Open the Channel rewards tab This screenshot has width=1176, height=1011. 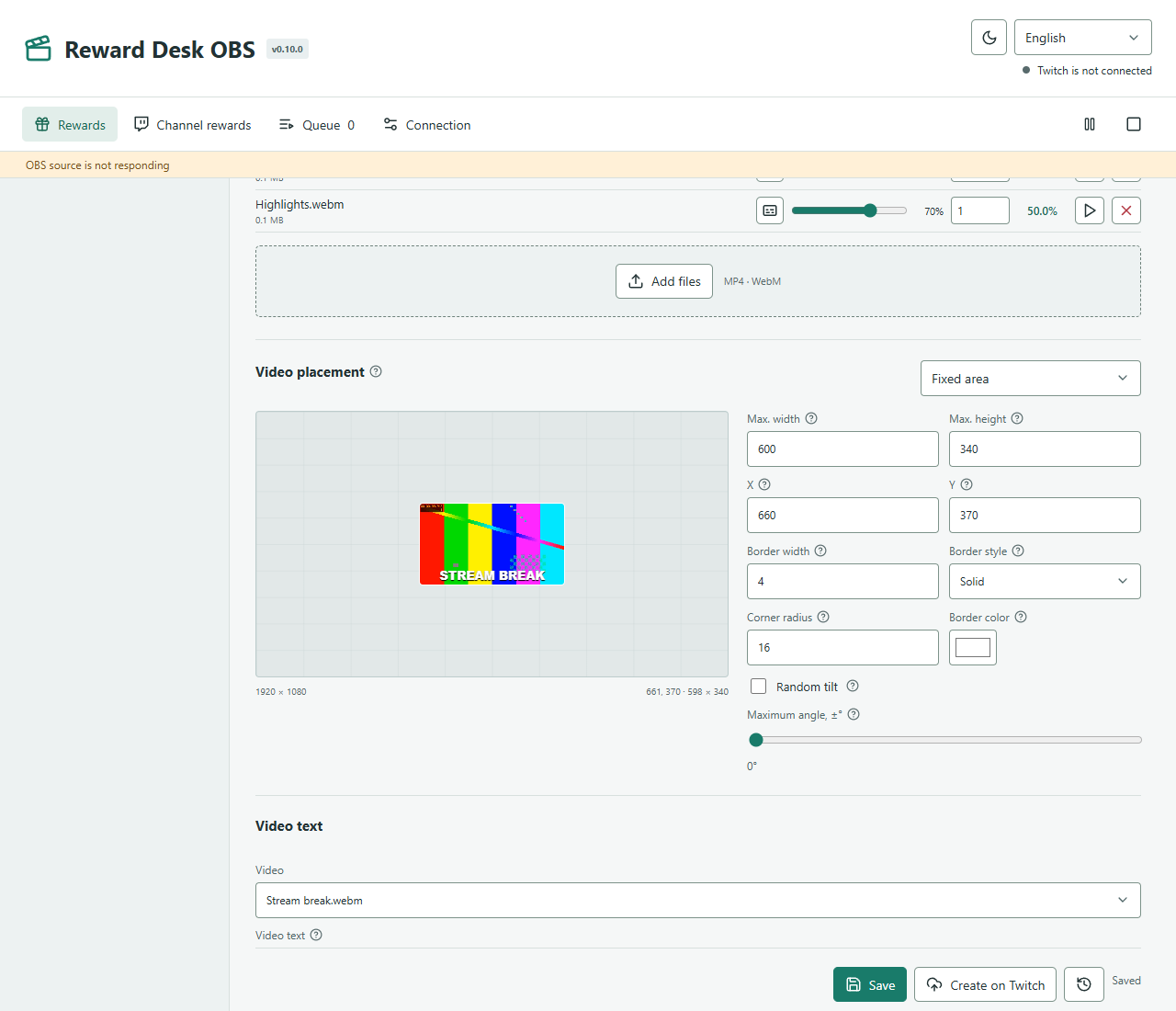193,124
